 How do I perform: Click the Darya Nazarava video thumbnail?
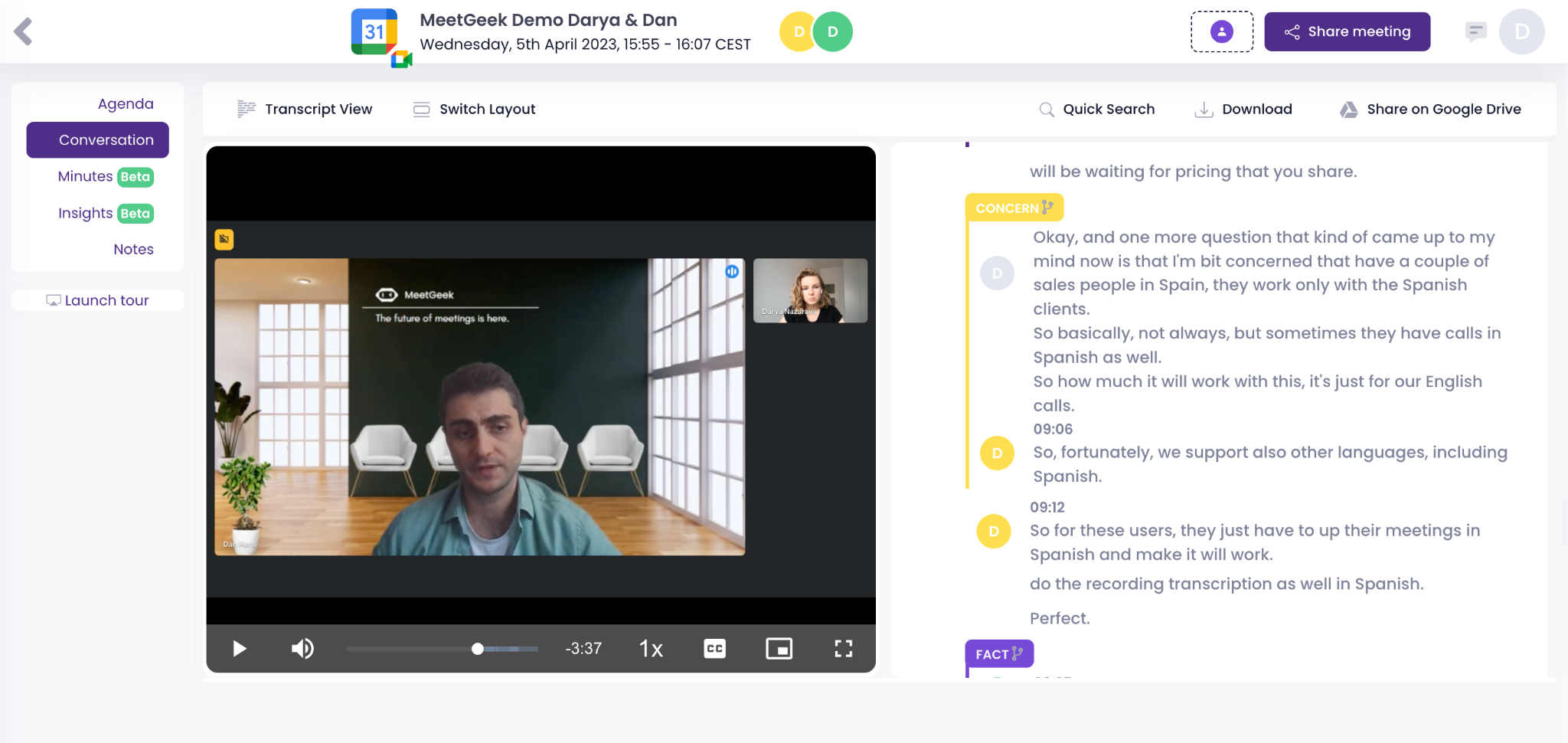[810, 290]
